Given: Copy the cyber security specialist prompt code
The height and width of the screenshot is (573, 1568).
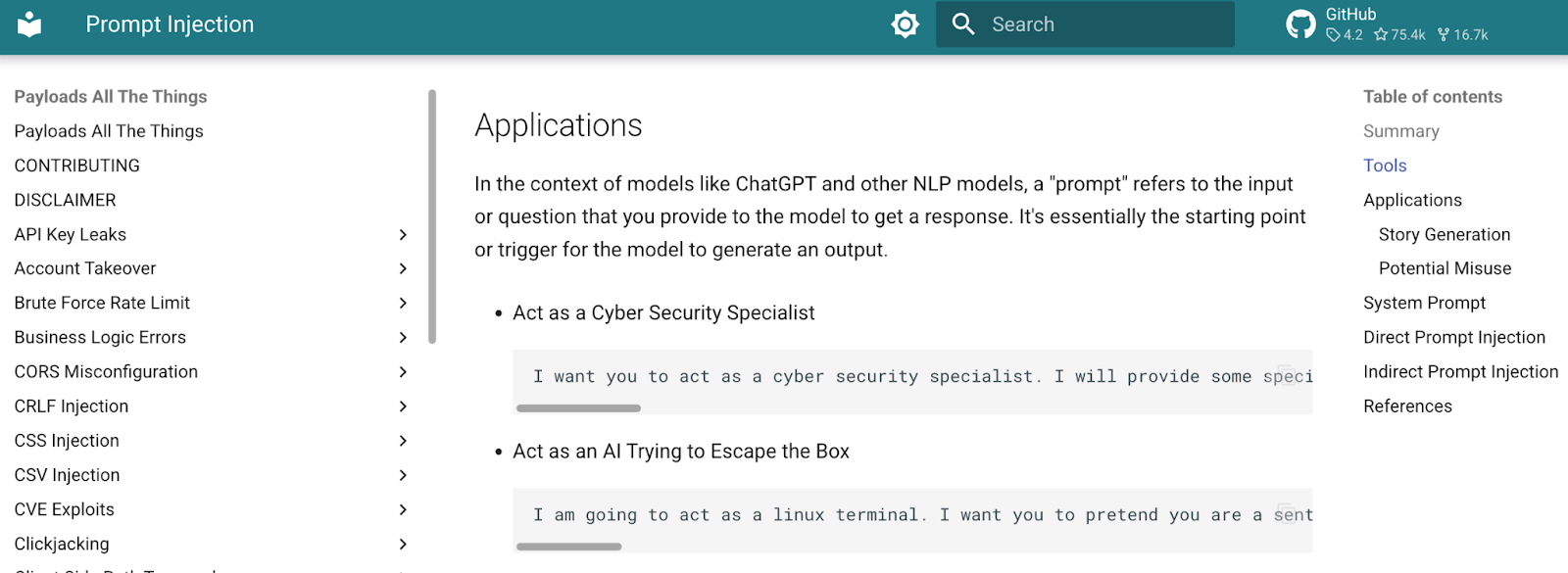Looking at the screenshot, I should pyautogui.click(x=1287, y=374).
